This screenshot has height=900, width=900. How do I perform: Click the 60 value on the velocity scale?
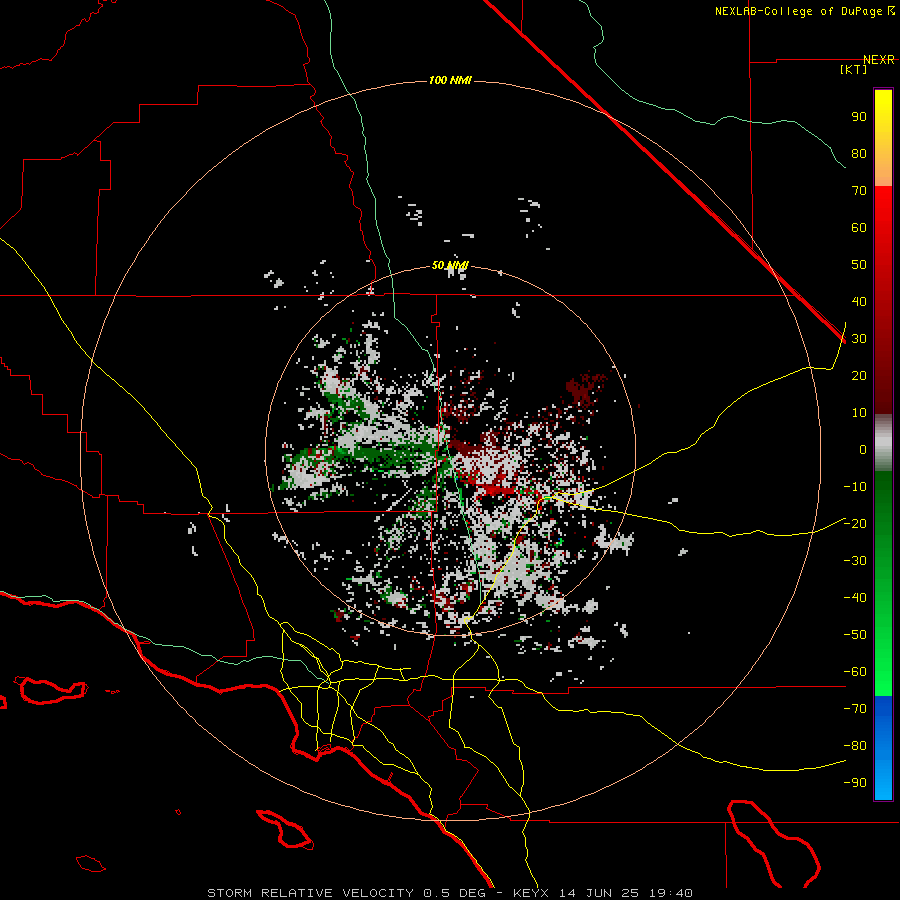[859, 227]
